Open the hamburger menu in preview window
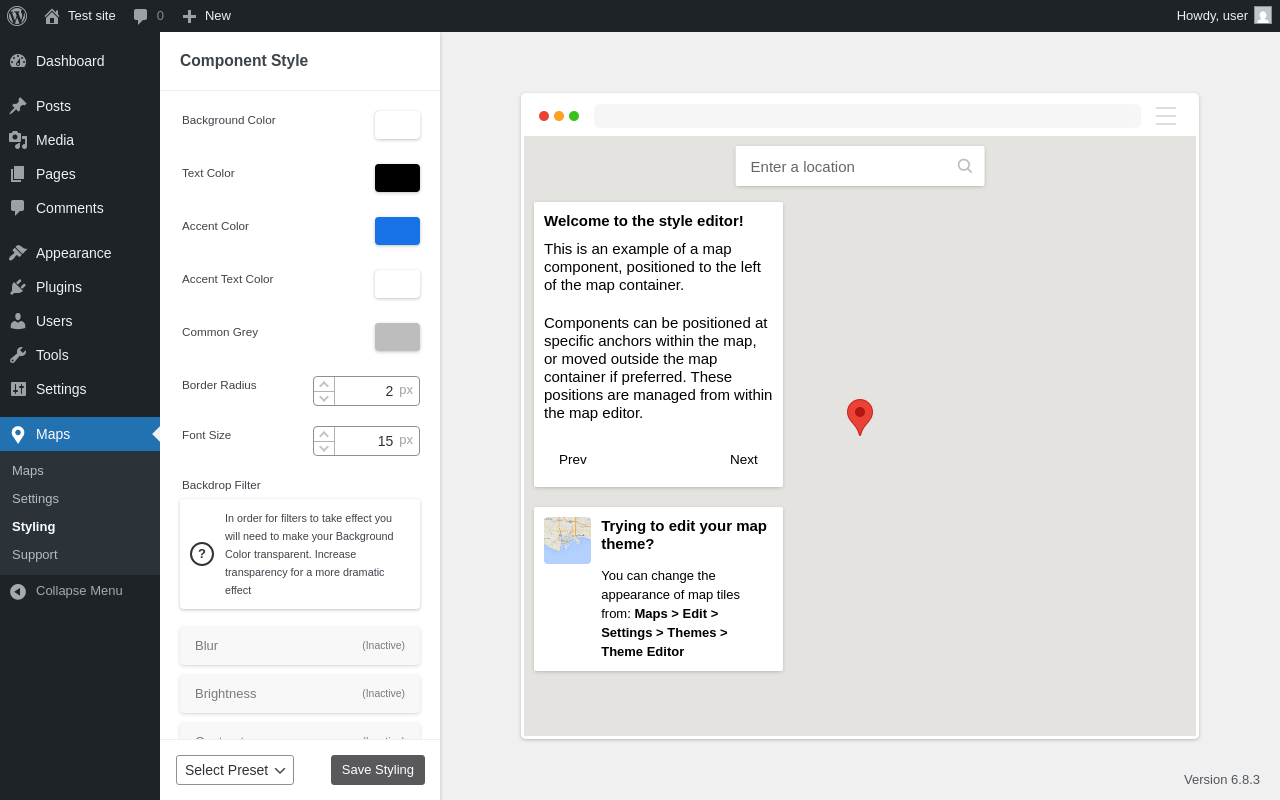The height and width of the screenshot is (800, 1280). (x=1166, y=116)
